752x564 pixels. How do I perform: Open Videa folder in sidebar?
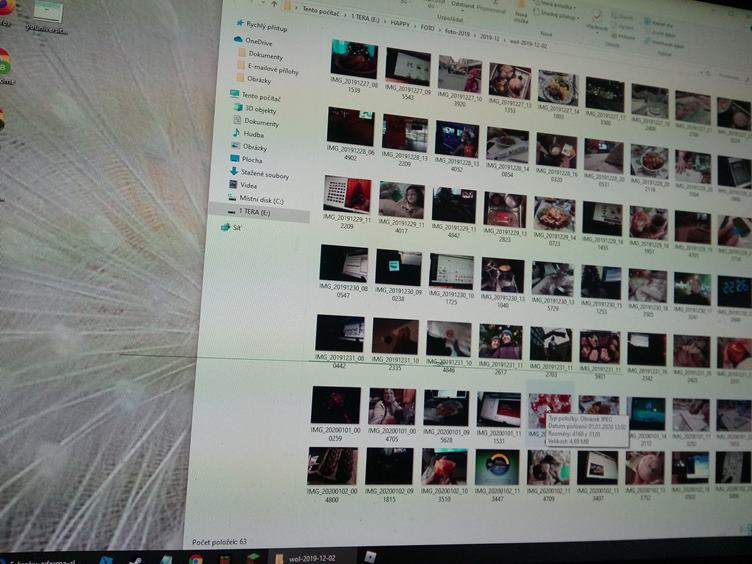pyautogui.click(x=243, y=185)
